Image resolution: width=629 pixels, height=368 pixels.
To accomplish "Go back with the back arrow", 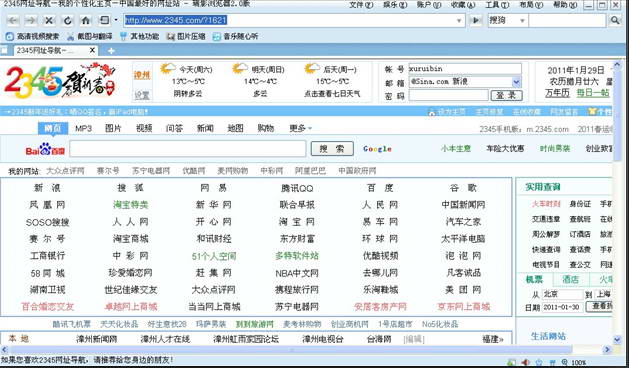I will [13, 20].
